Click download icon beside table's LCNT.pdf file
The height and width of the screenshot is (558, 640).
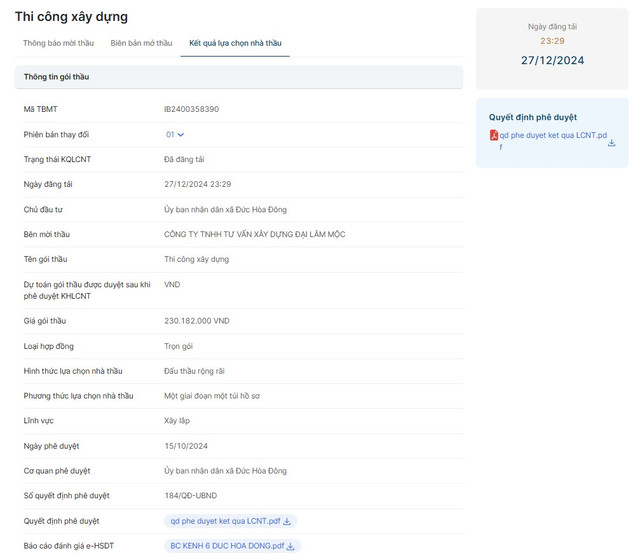288,521
